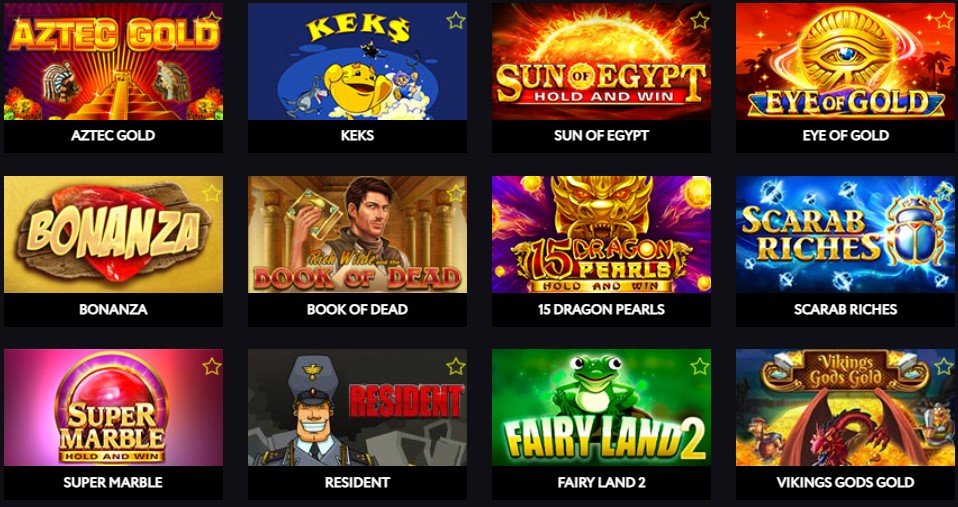958x507 pixels.
Task: Favorite the Super Marble game
Action: (x=211, y=366)
